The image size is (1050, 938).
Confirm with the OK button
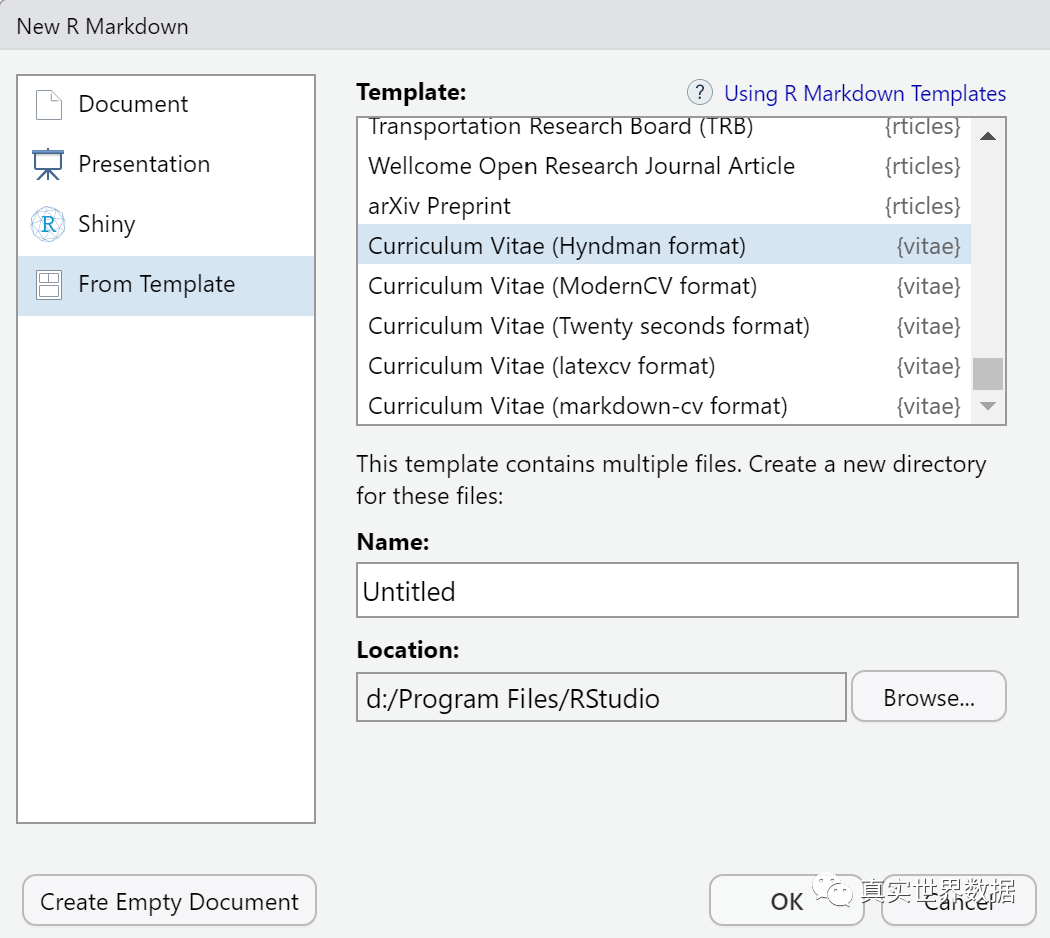click(787, 901)
